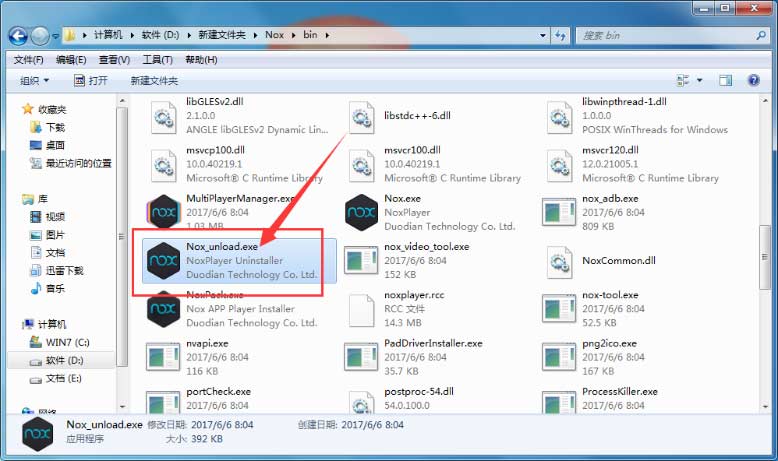Open the 文件(F) menu
This screenshot has height=461, width=778.
click(28, 60)
